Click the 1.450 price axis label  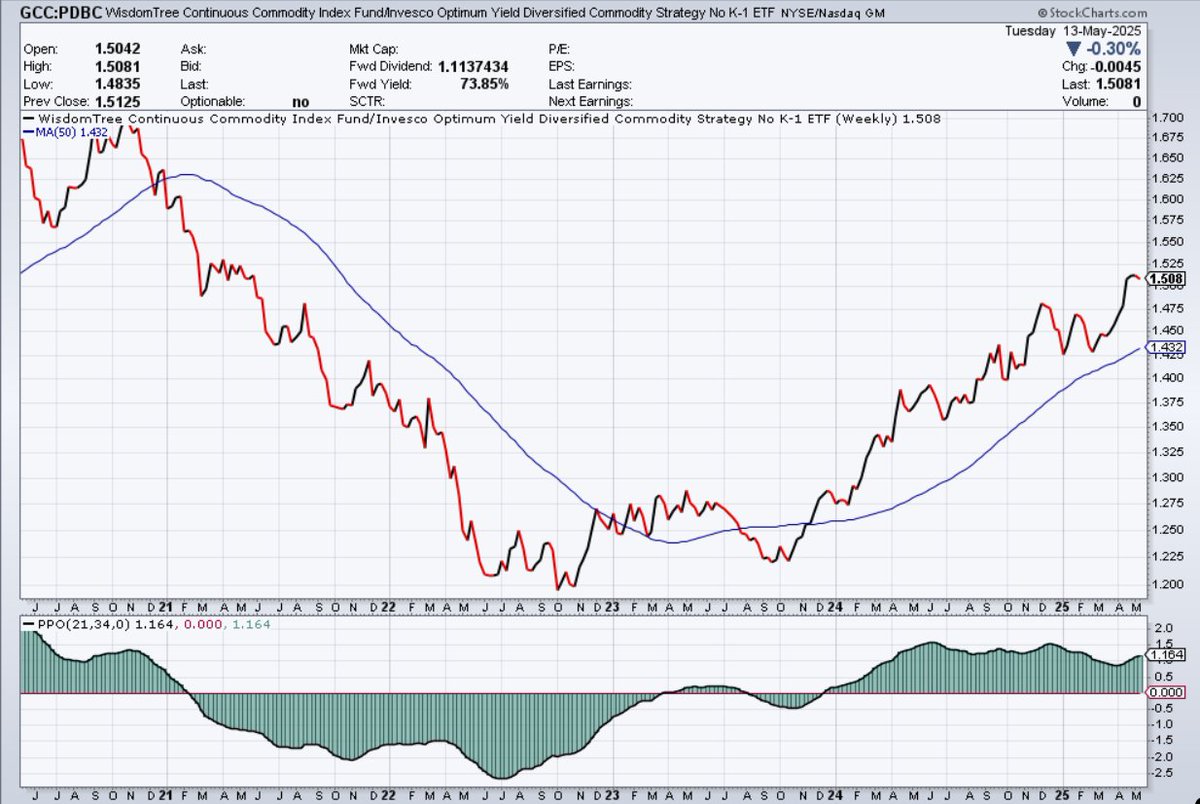(x=1166, y=331)
